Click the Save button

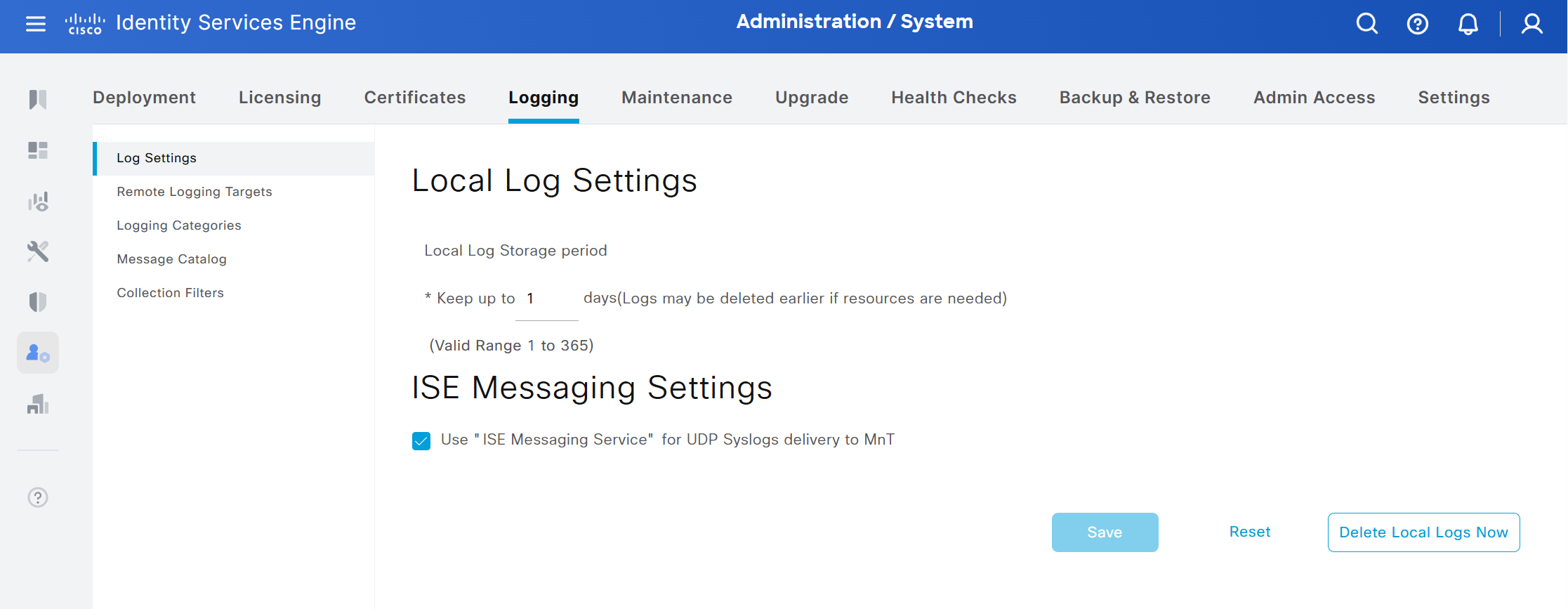(1104, 532)
